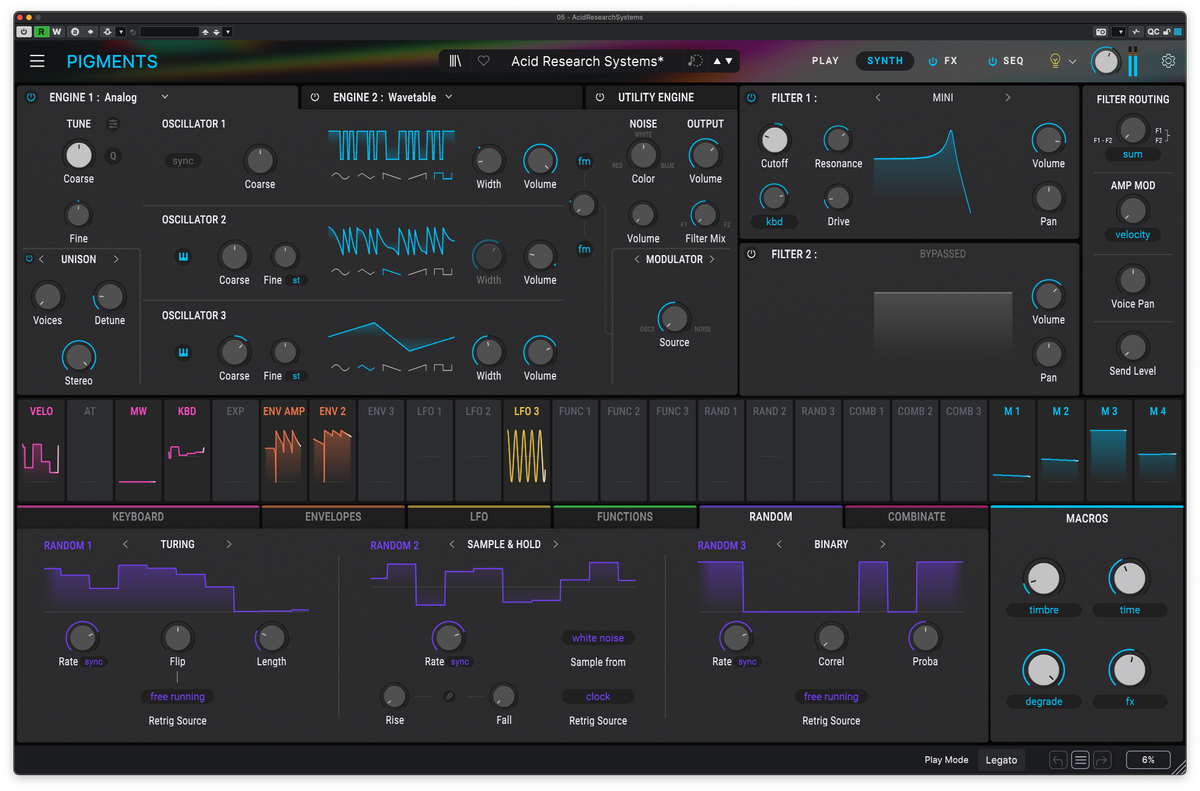The width and height of the screenshot is (1200, 791).
Task: Open the Engine 2 Wavetable type dropdown
Action: coord(449,97)
